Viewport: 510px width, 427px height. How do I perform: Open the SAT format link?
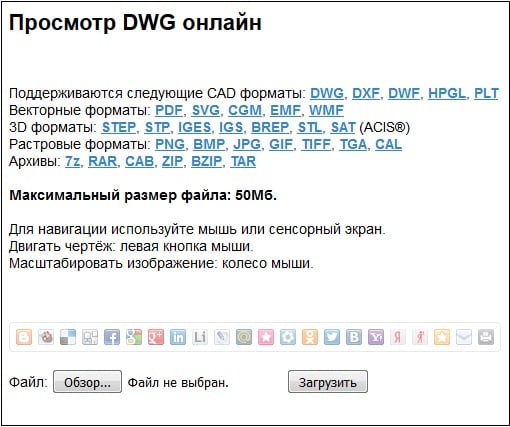(343, 127)
